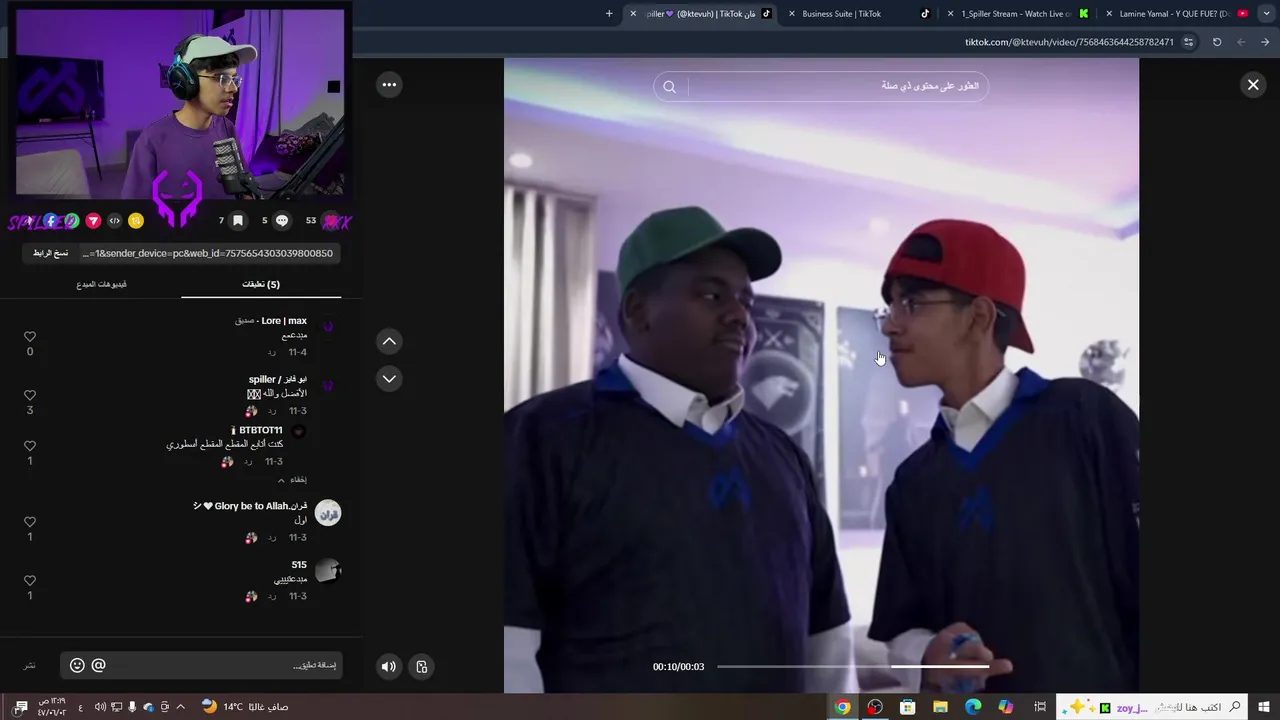Like the BTBTOT11 reply comment
Screen dimensions: 1280x720
(30, 446)
